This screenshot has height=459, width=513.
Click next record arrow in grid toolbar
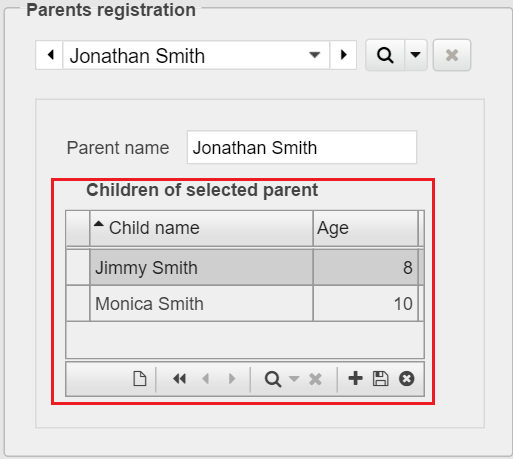tap(232, 379)
